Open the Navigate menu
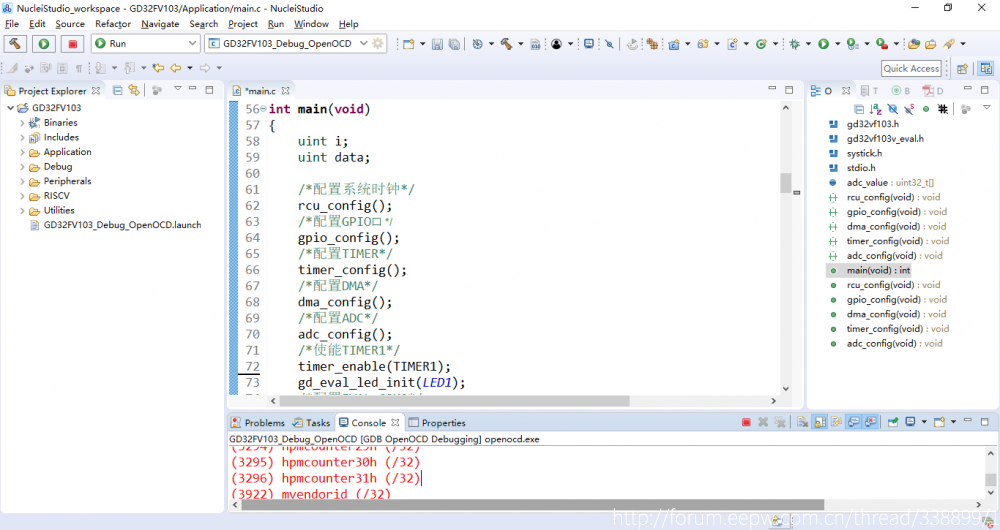This screenshot has width=1000, height=530. coord(160,24)
